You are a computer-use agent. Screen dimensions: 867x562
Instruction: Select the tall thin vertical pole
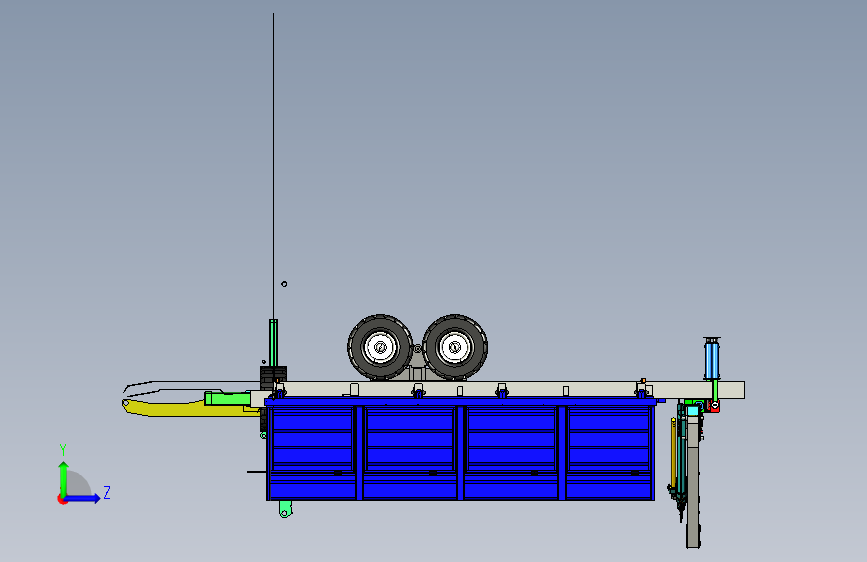[273, 166]
